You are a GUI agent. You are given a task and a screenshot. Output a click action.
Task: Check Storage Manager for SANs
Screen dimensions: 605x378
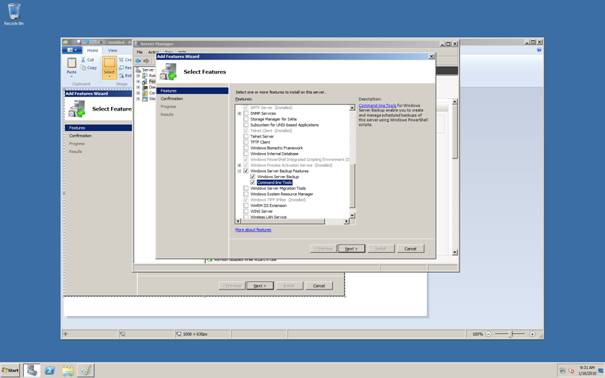point(246,119)
